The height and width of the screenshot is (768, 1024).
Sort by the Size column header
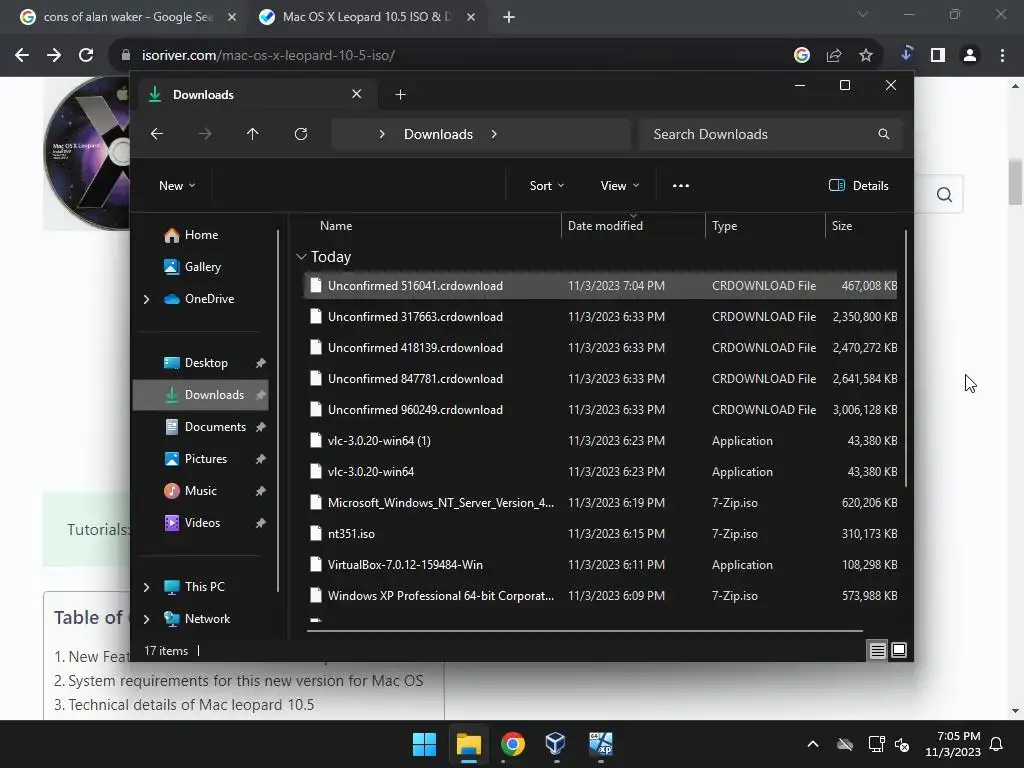click(842, 226)
